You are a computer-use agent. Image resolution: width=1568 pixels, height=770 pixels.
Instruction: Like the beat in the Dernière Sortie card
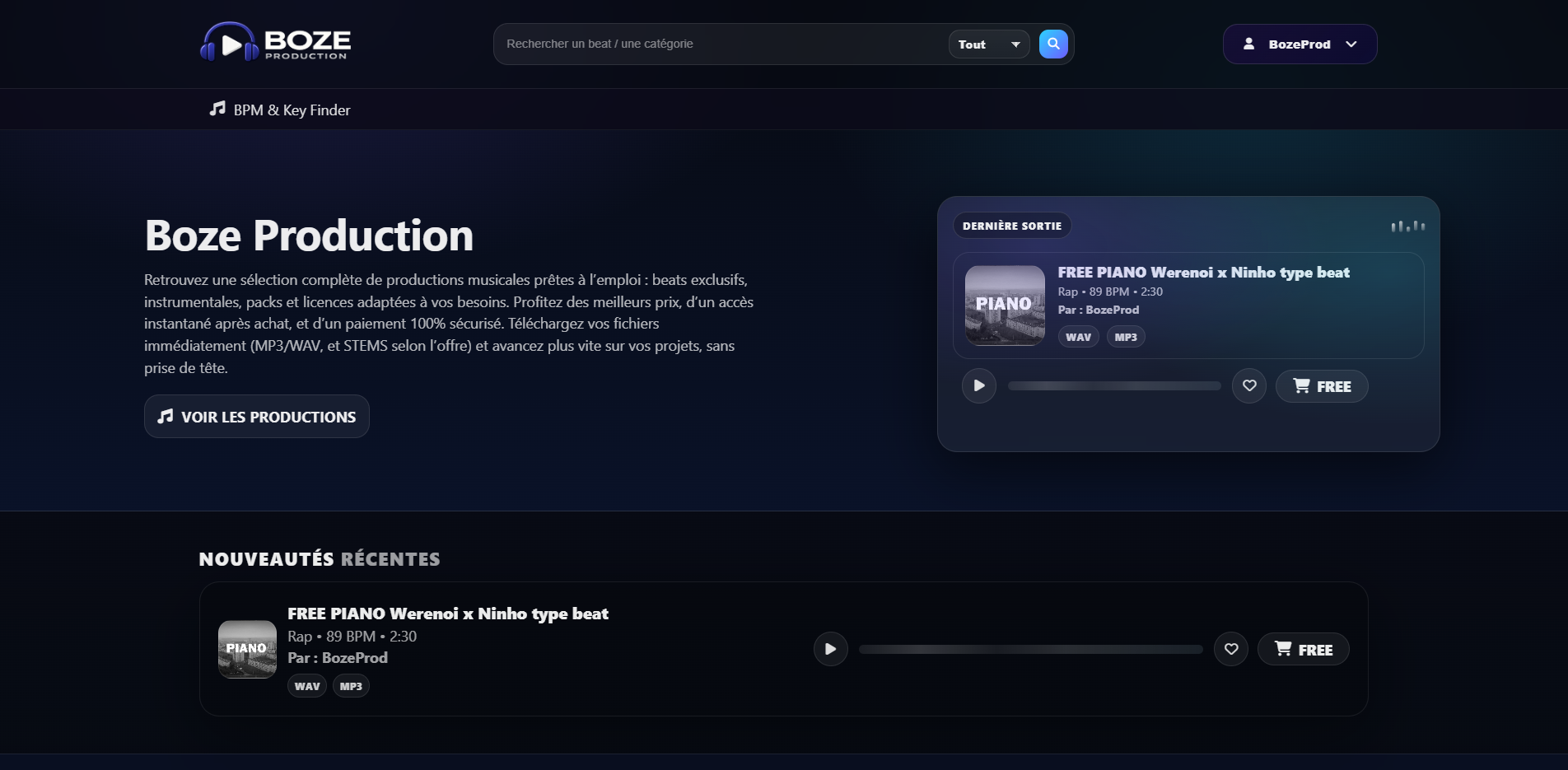[x=1249, y=385]
